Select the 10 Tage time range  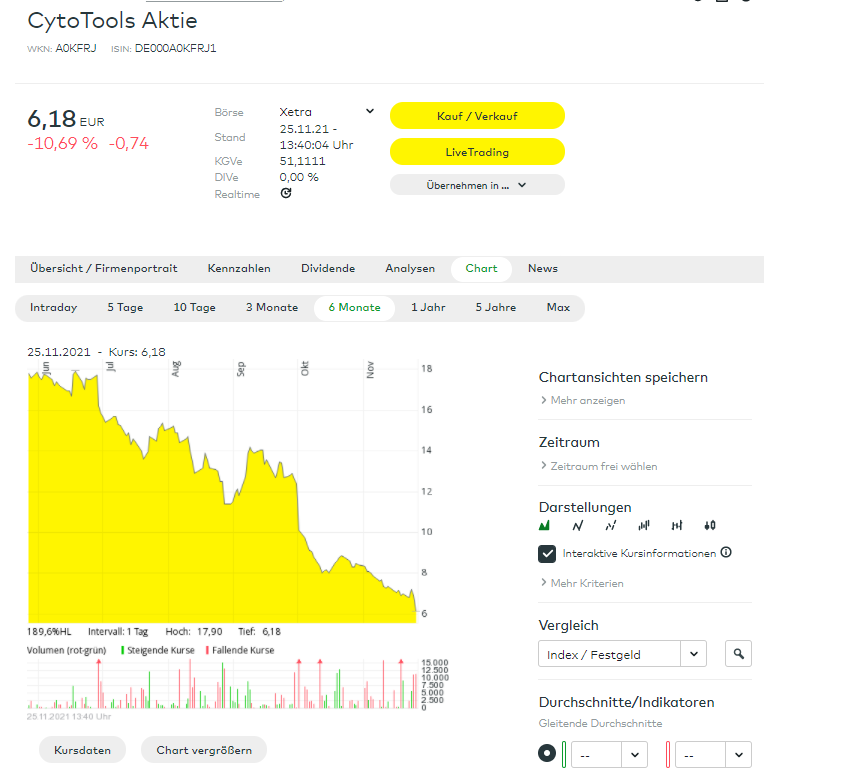coord(194,308)
